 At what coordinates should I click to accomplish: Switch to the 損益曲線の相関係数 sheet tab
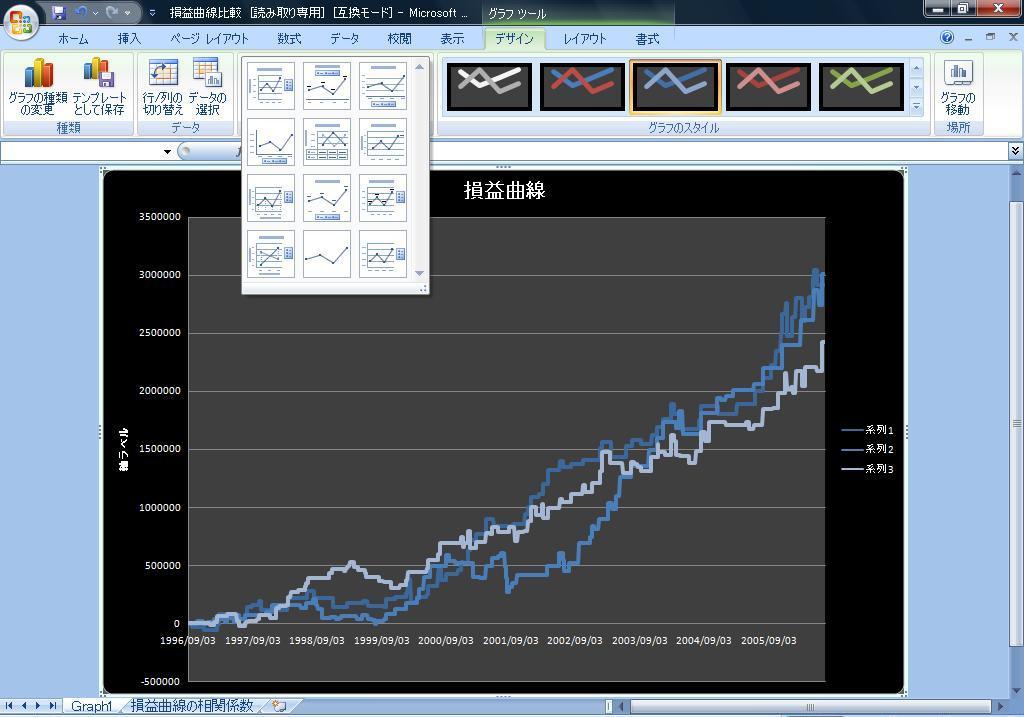coord(192,706)
